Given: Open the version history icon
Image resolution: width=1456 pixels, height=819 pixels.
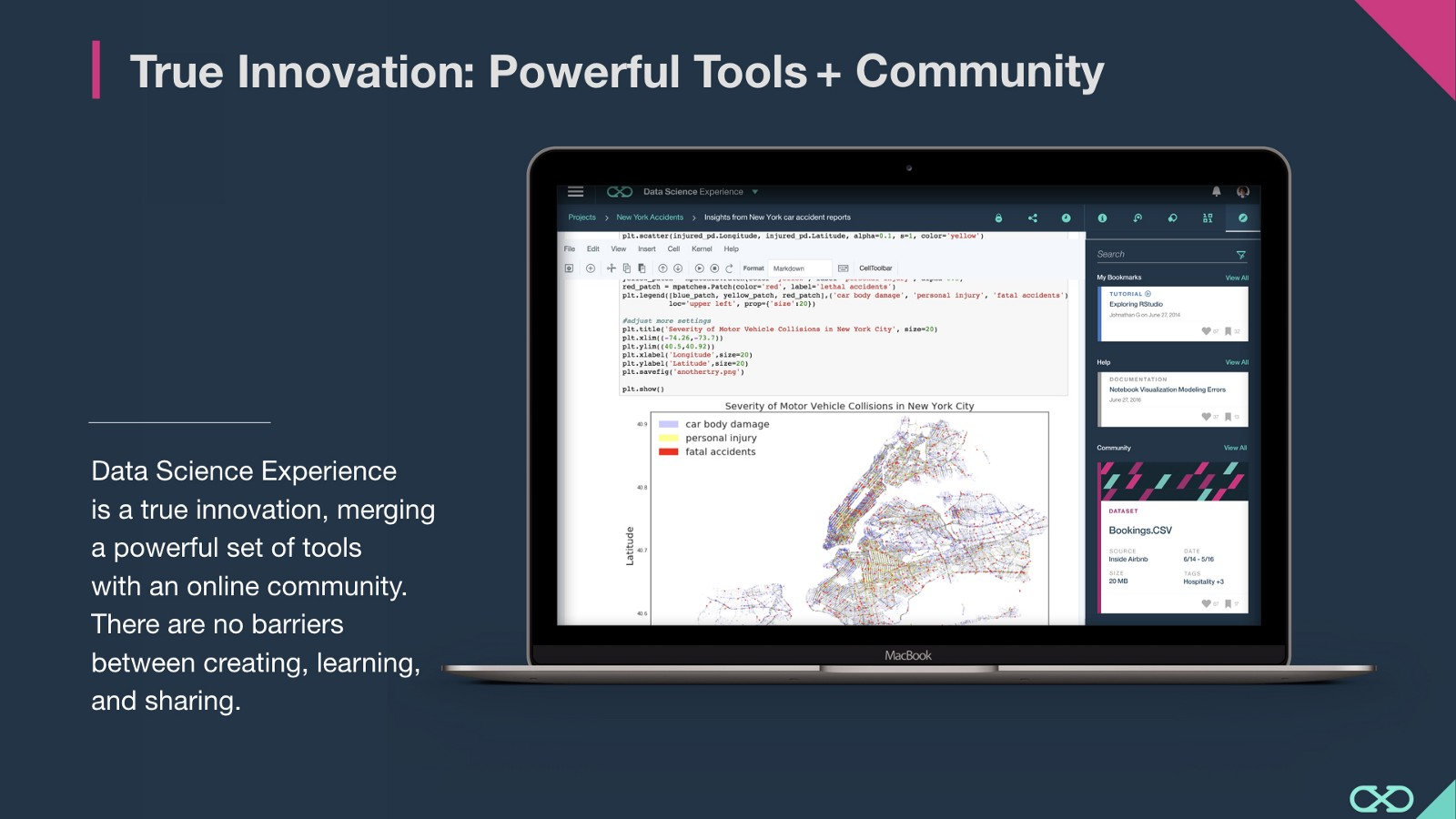Looking at the screenshot, I should [x=1137, y=218].
